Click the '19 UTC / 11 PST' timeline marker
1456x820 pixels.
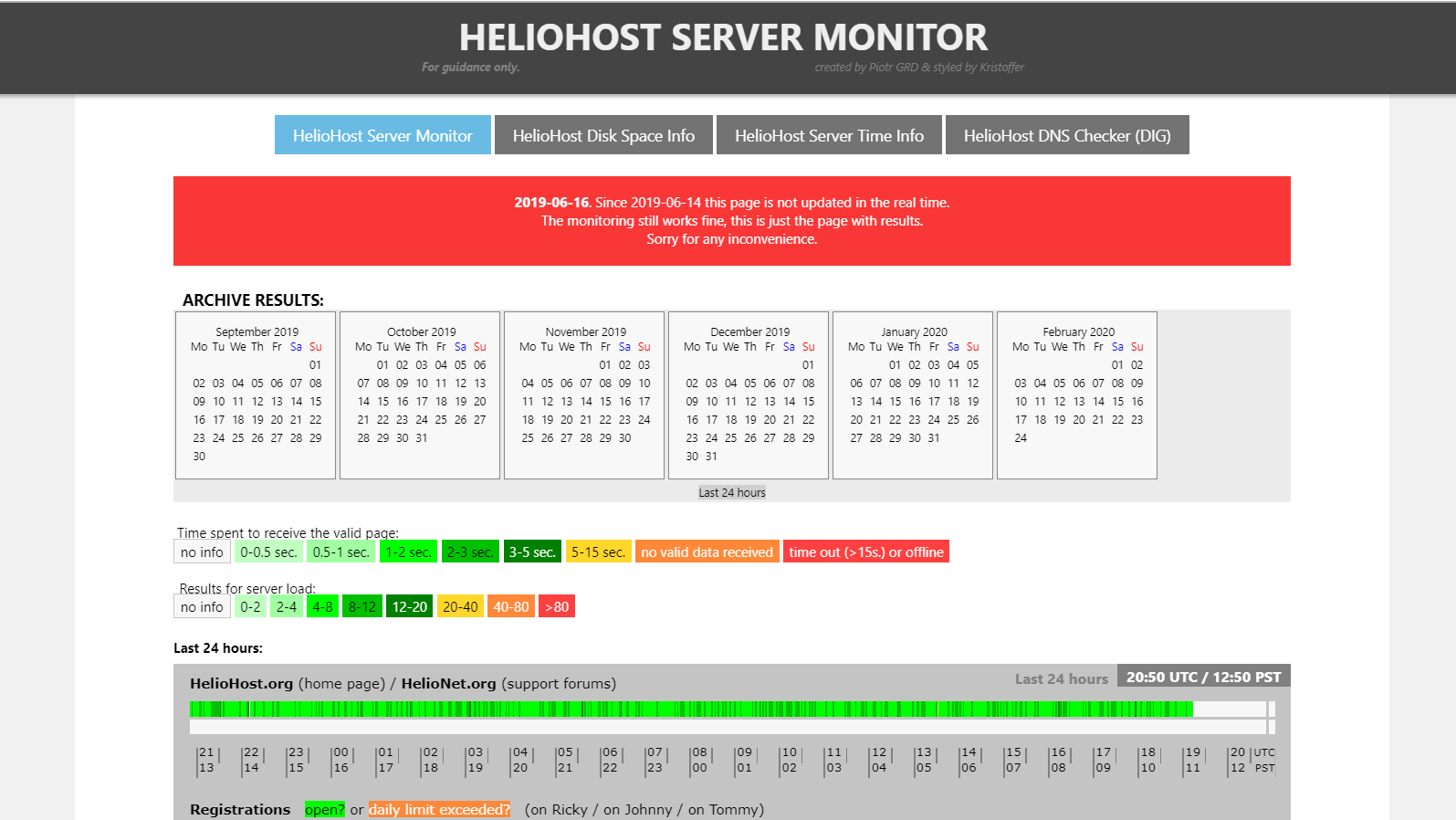point(1192,760)
